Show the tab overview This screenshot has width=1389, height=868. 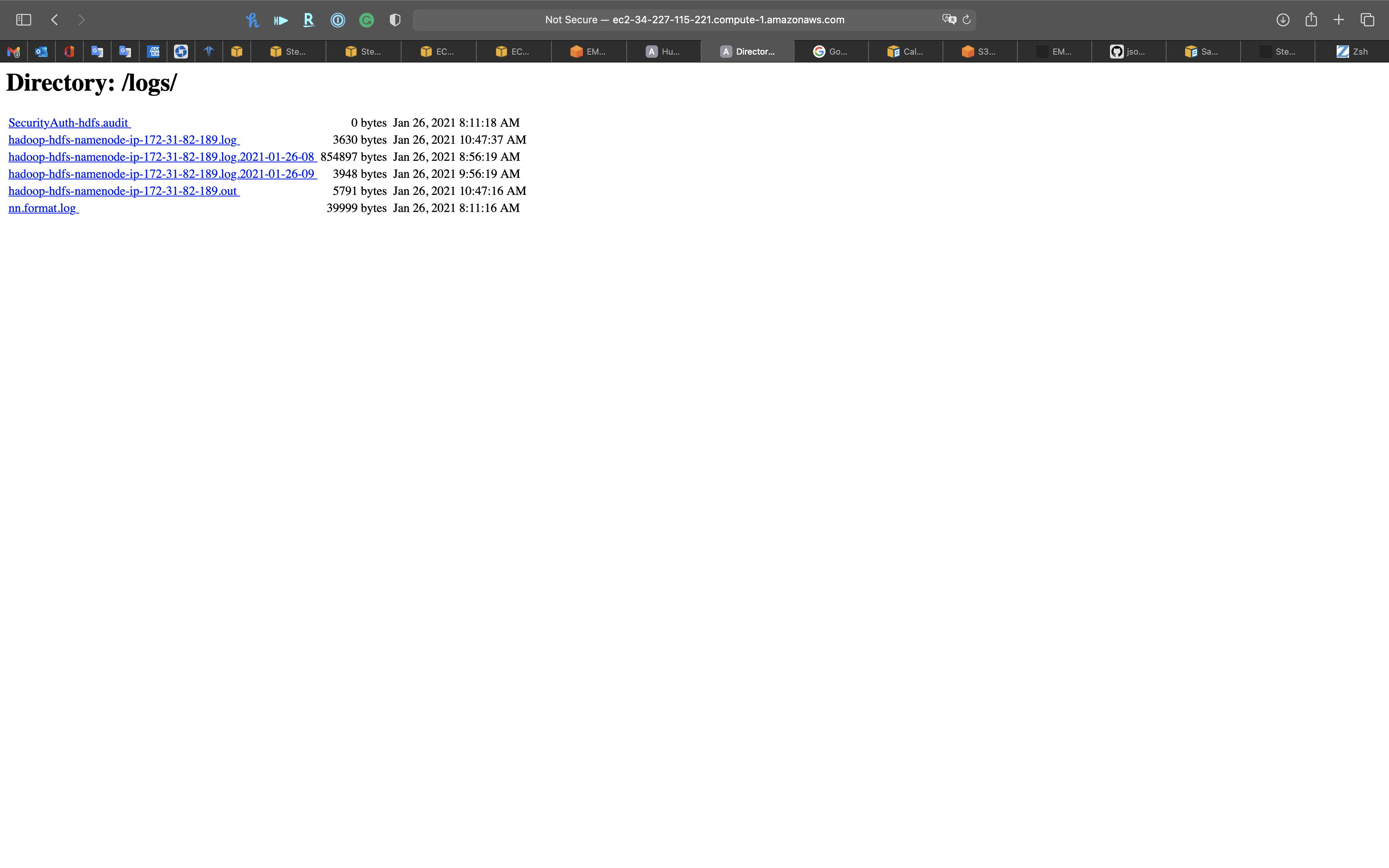(1367, 20)
